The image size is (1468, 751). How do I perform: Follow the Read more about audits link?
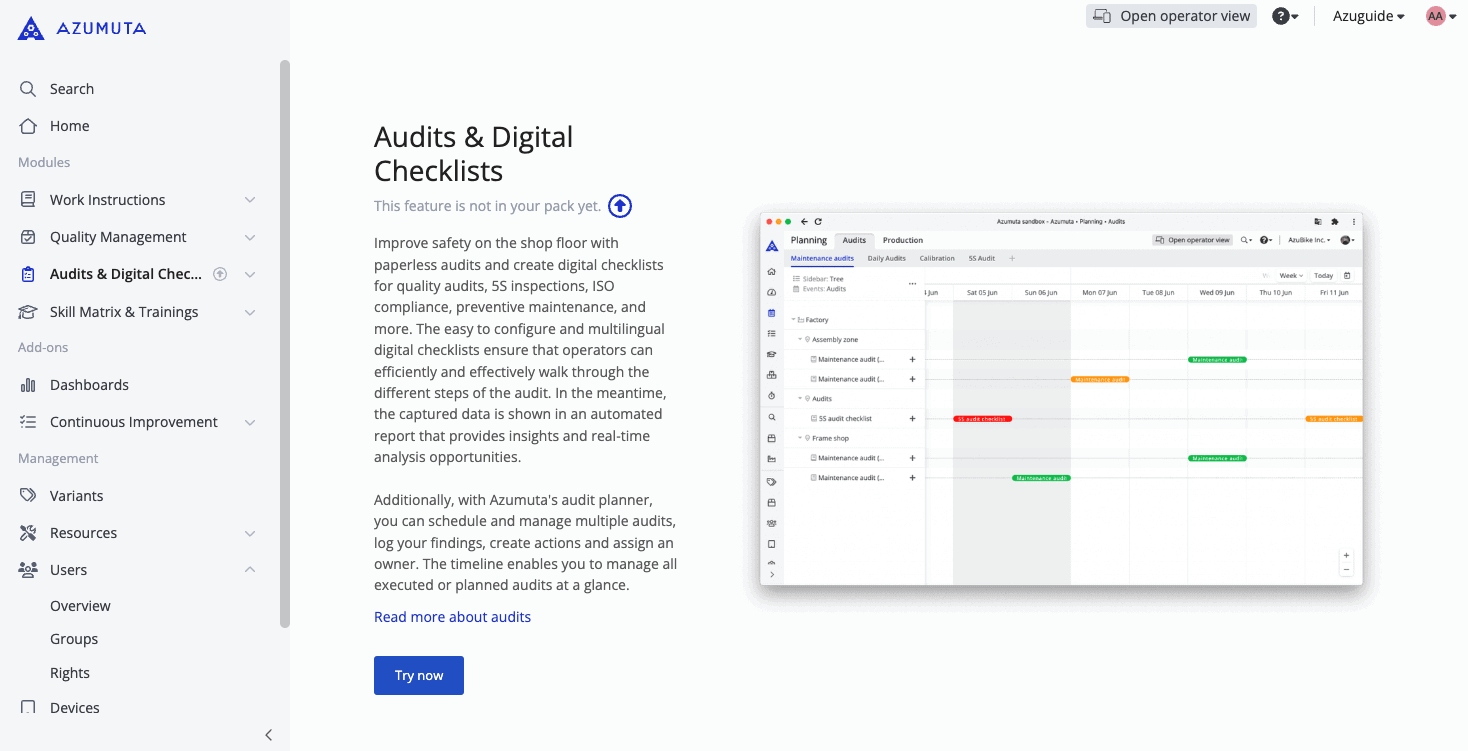pyautogui.click(x=452, y=617)
